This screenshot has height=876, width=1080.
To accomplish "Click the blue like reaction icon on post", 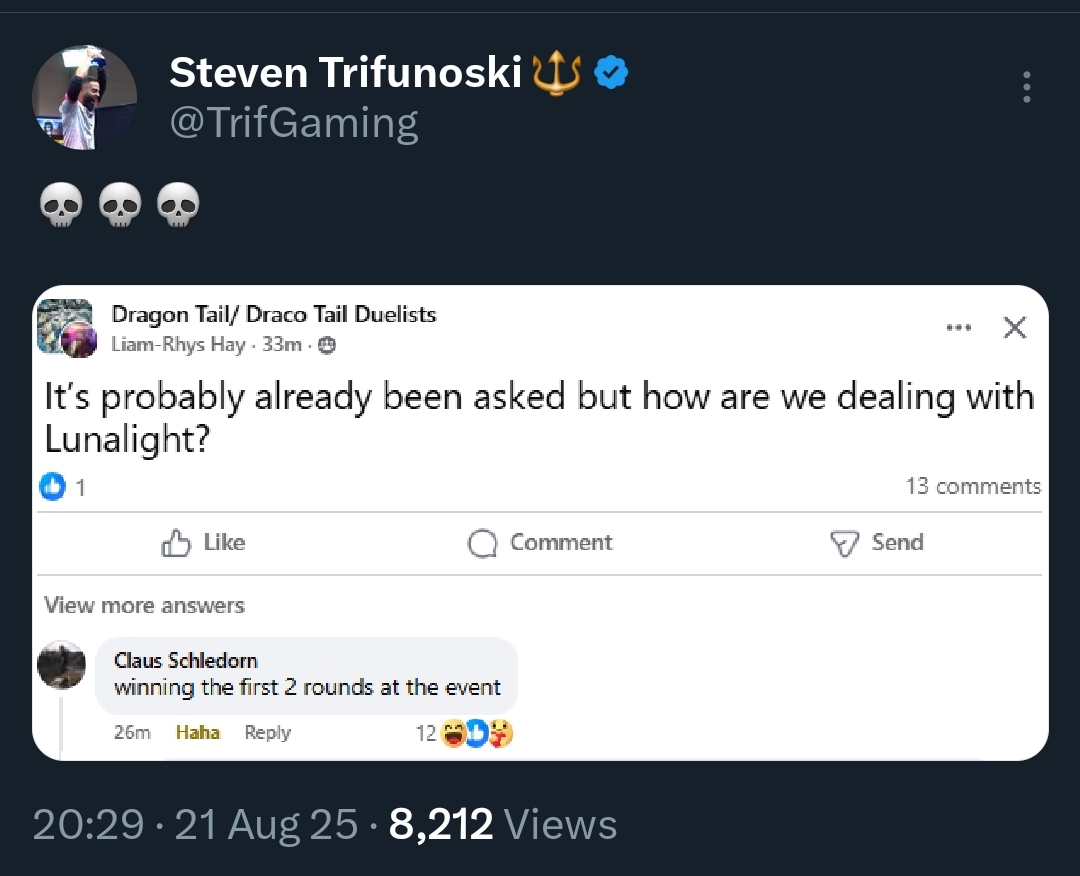I will (52, 486).
